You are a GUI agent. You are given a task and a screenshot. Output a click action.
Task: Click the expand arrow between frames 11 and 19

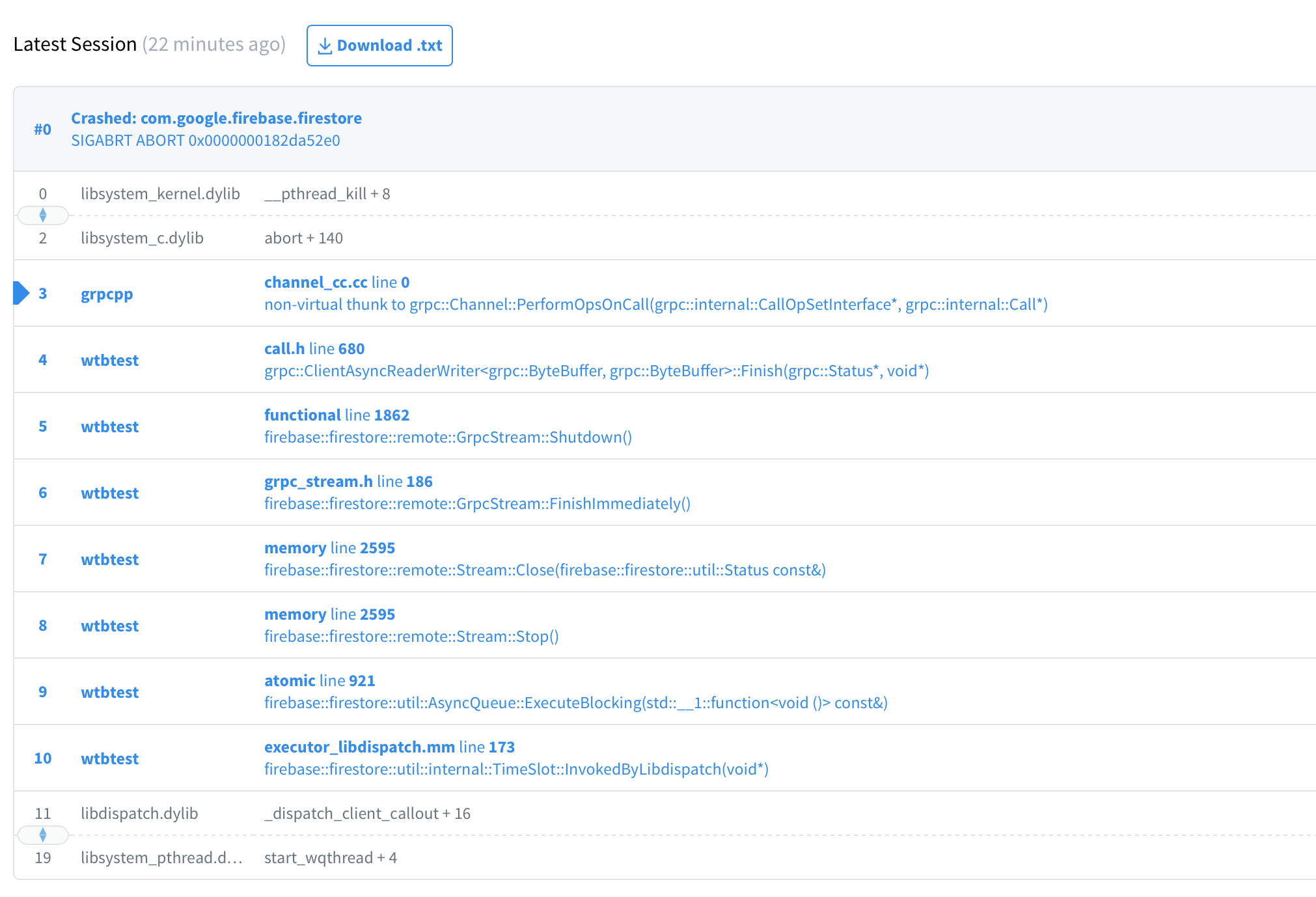click(43, 835)
